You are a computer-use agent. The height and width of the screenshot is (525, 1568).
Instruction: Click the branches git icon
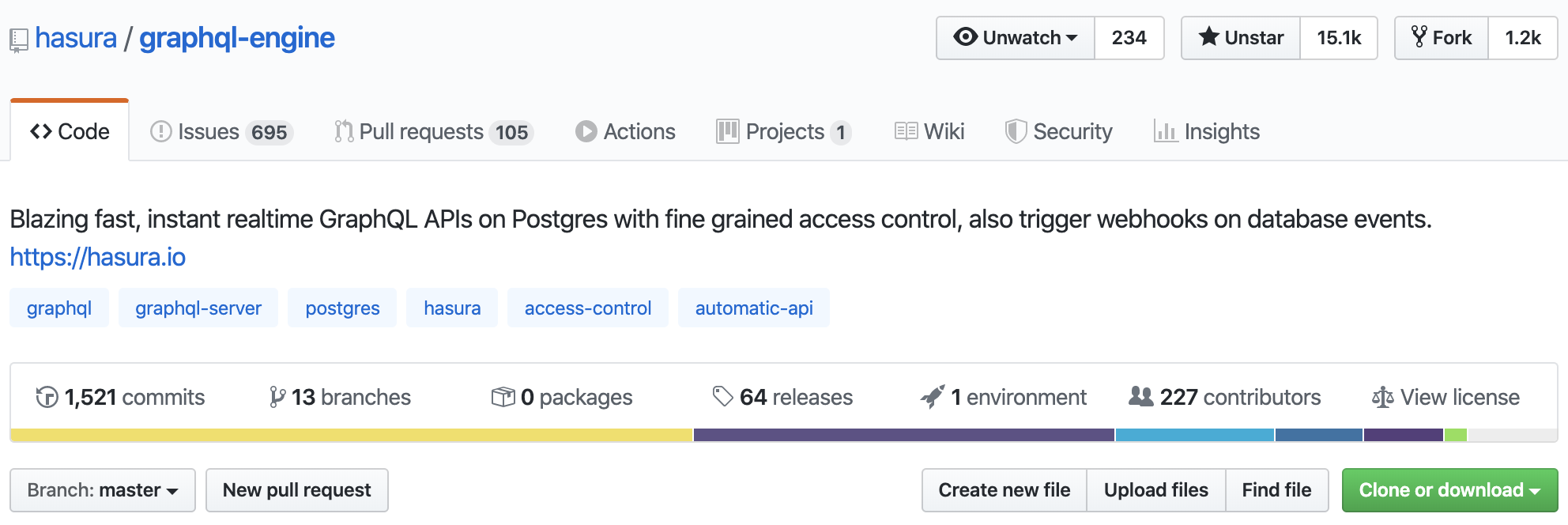[x=277, y=397]
